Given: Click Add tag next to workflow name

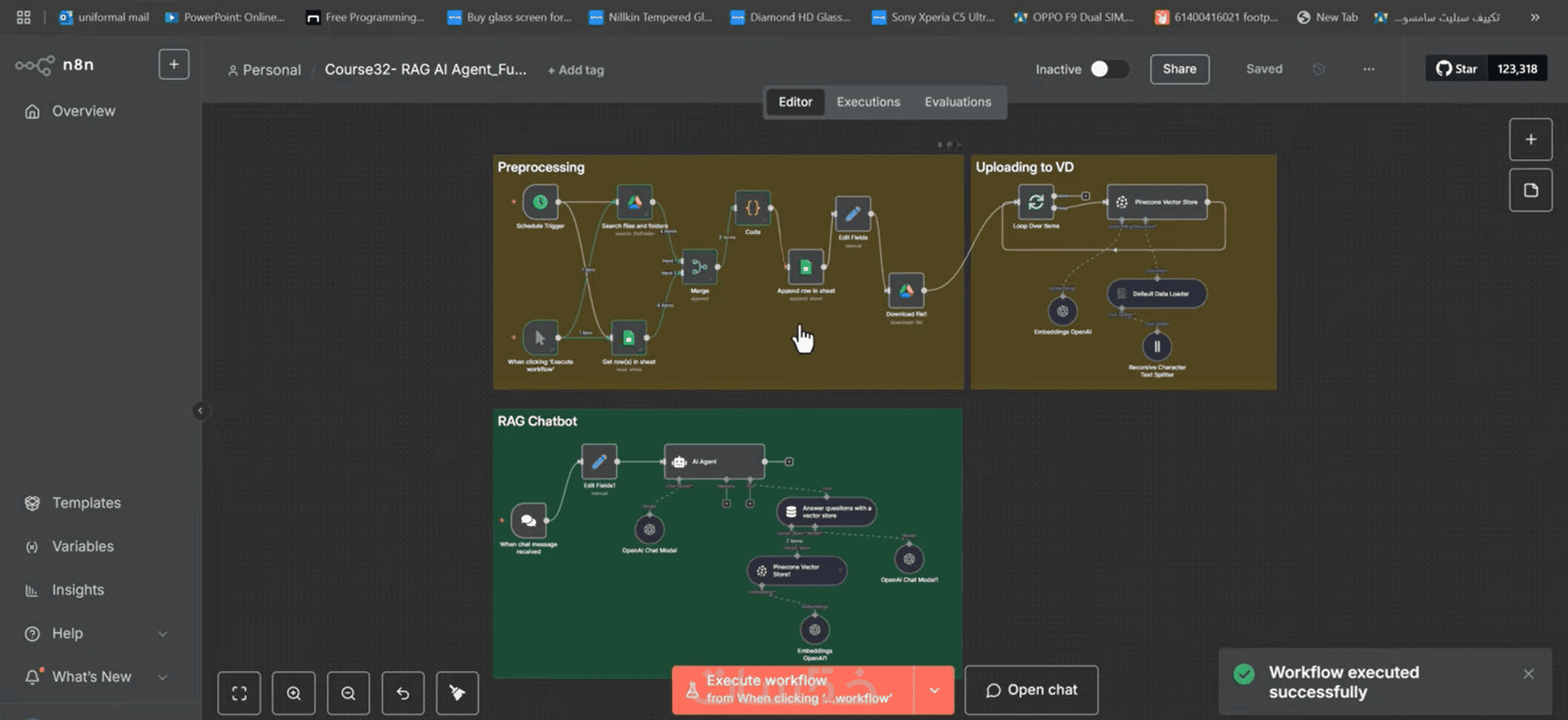Looking at the screenshot, I should pyautogui.click(x=576, y=70).
